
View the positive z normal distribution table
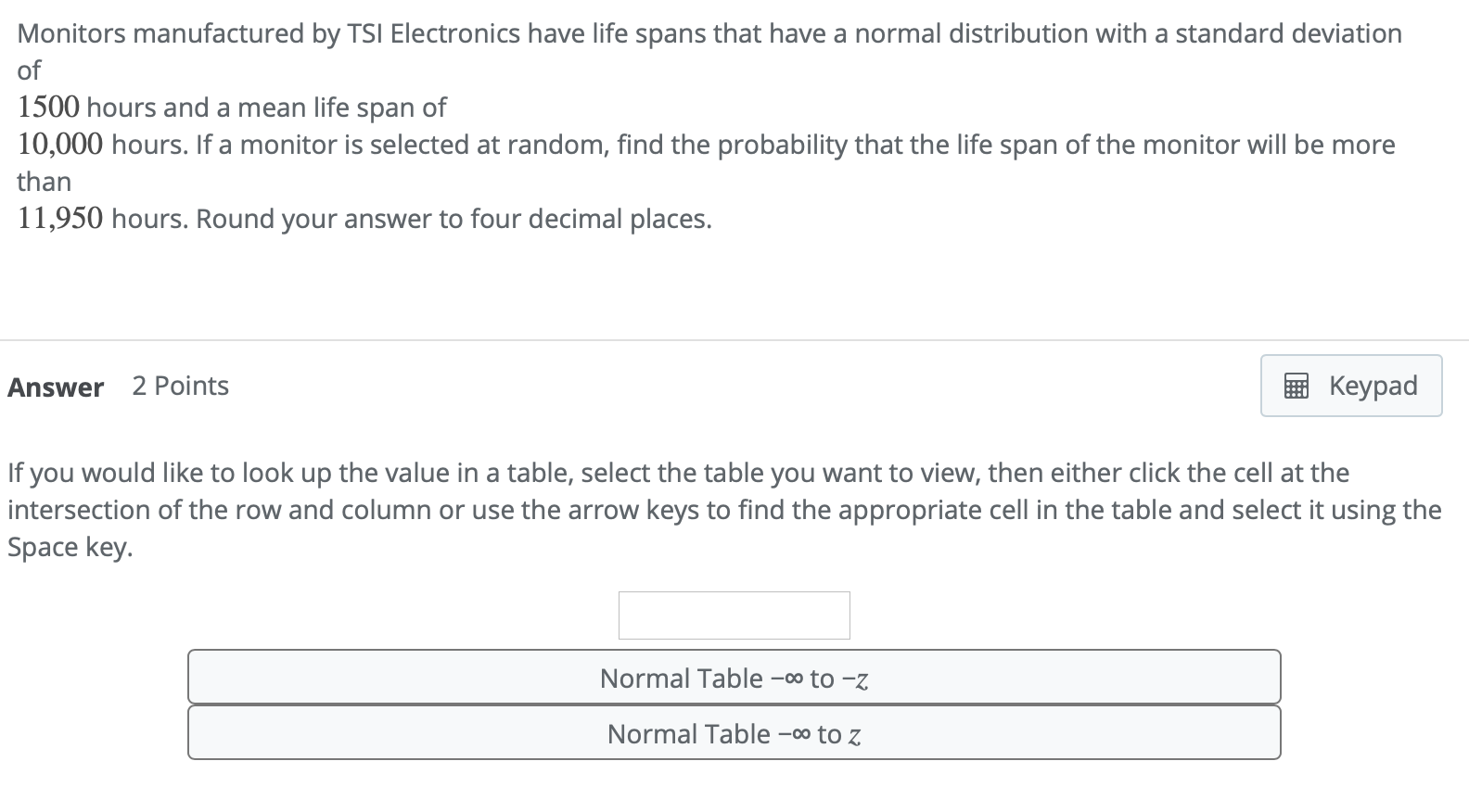click(x=734, y=732)
